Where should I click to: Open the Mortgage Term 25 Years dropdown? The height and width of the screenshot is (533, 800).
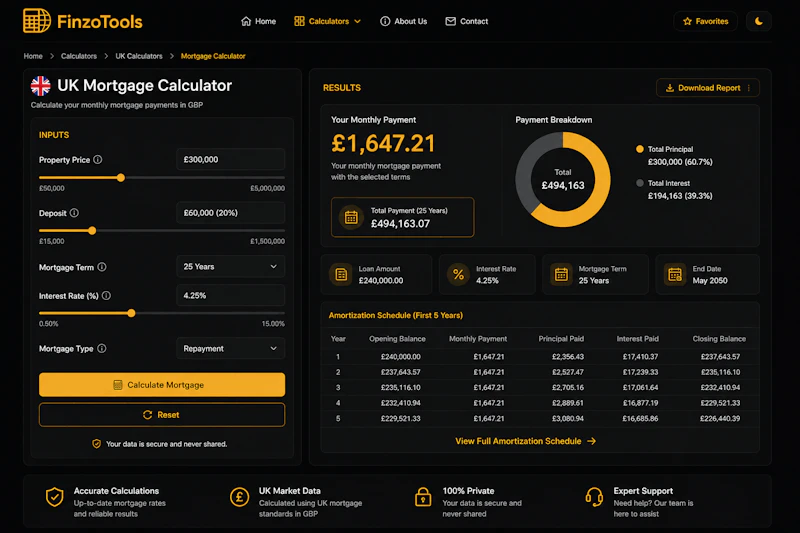(x=231, y=267)
